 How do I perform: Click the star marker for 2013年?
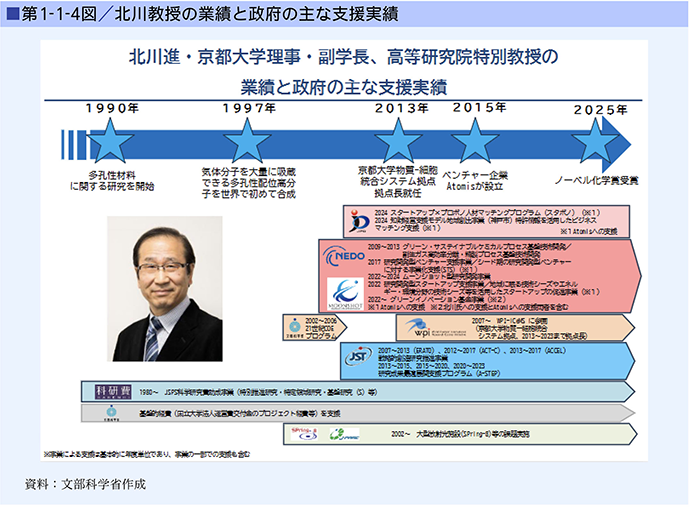[398, 141]
